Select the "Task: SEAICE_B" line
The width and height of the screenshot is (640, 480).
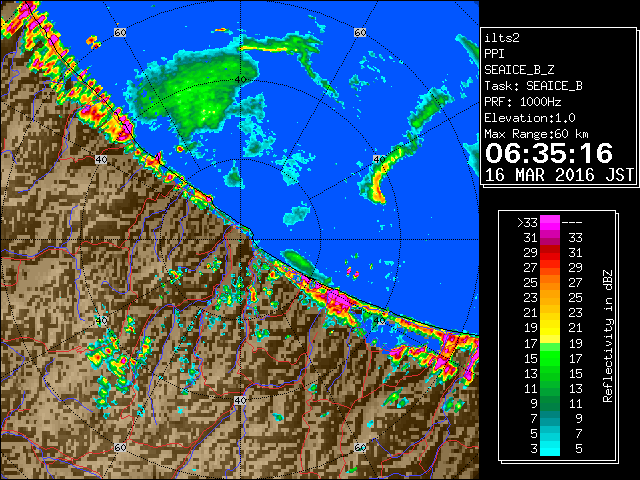coord(533,86)
